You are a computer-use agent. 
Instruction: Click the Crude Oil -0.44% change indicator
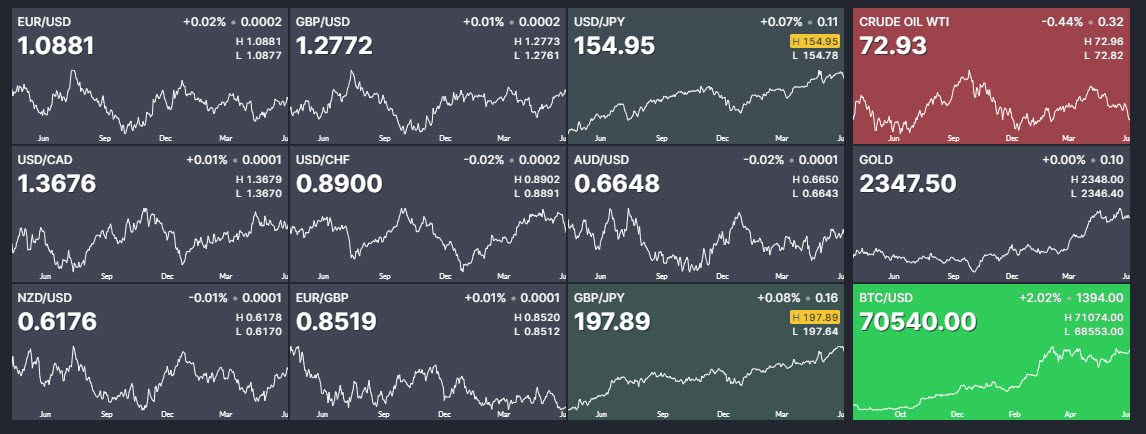pyautogui.click(x=1062, y=21)
